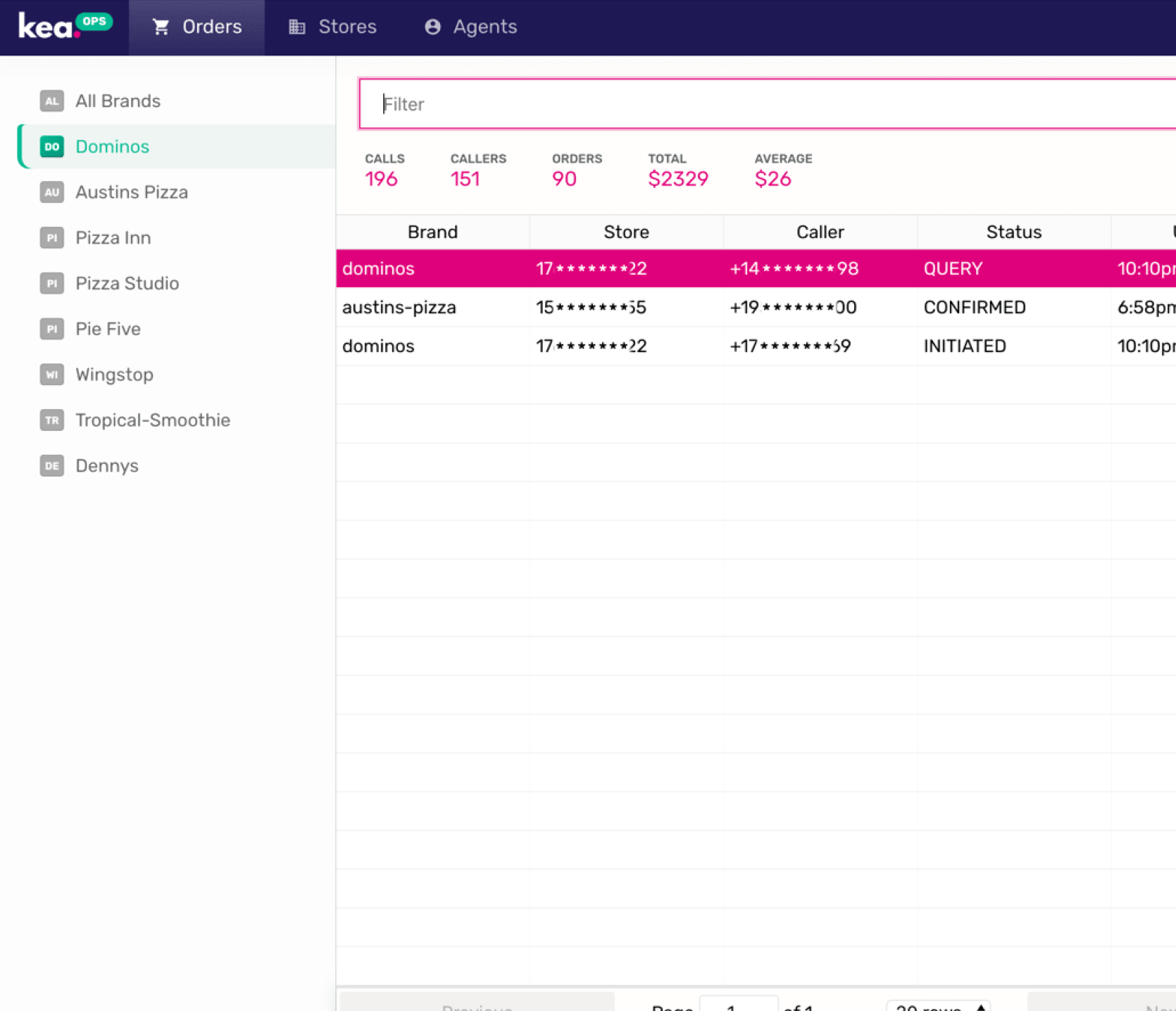
Task: Select Dennys brand in sidebar
Action: 106,466
